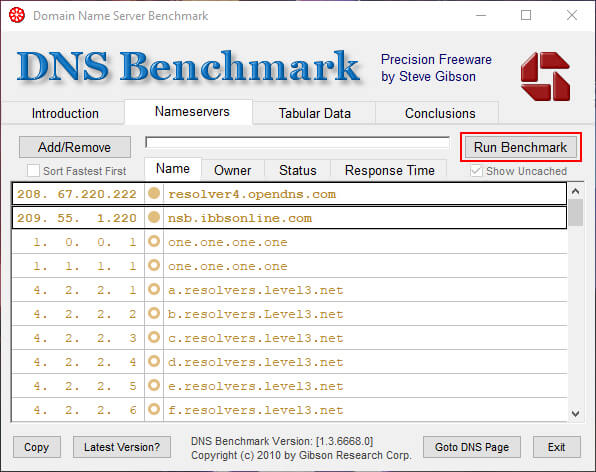Show the Response Time sub-tab
The height and width of the screenshot is (472, 596).
pos(390,170)
